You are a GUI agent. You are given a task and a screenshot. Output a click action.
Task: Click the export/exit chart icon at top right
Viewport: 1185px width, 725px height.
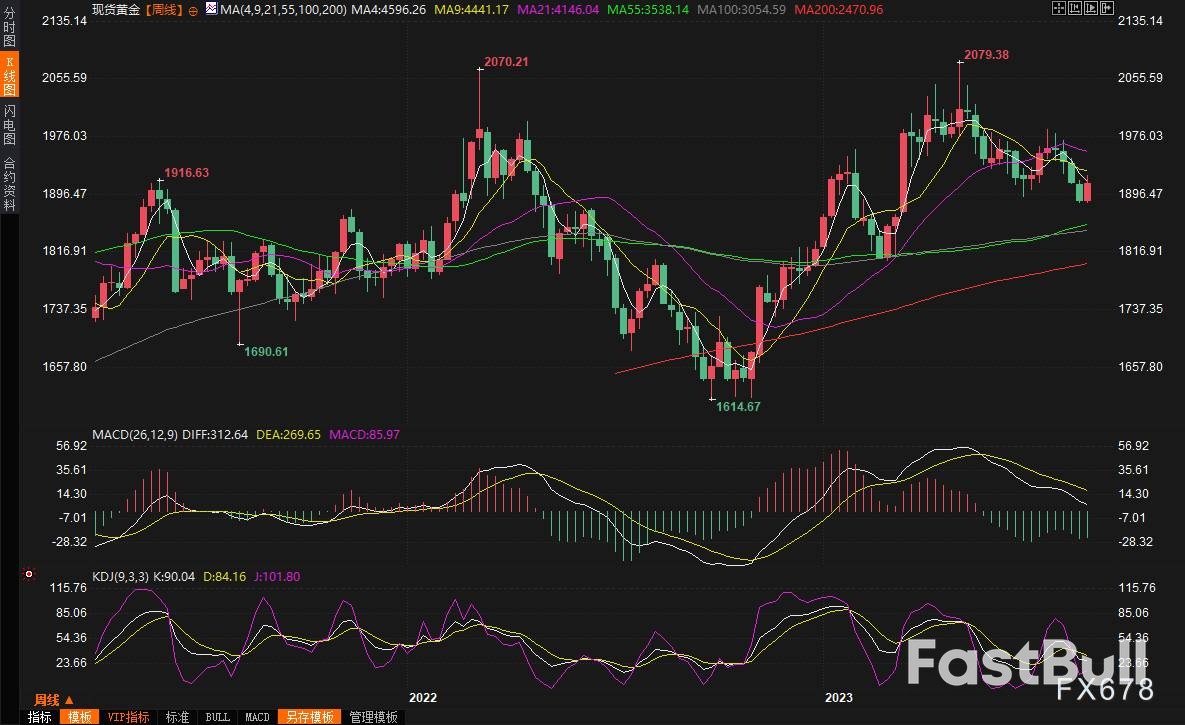1109,8
